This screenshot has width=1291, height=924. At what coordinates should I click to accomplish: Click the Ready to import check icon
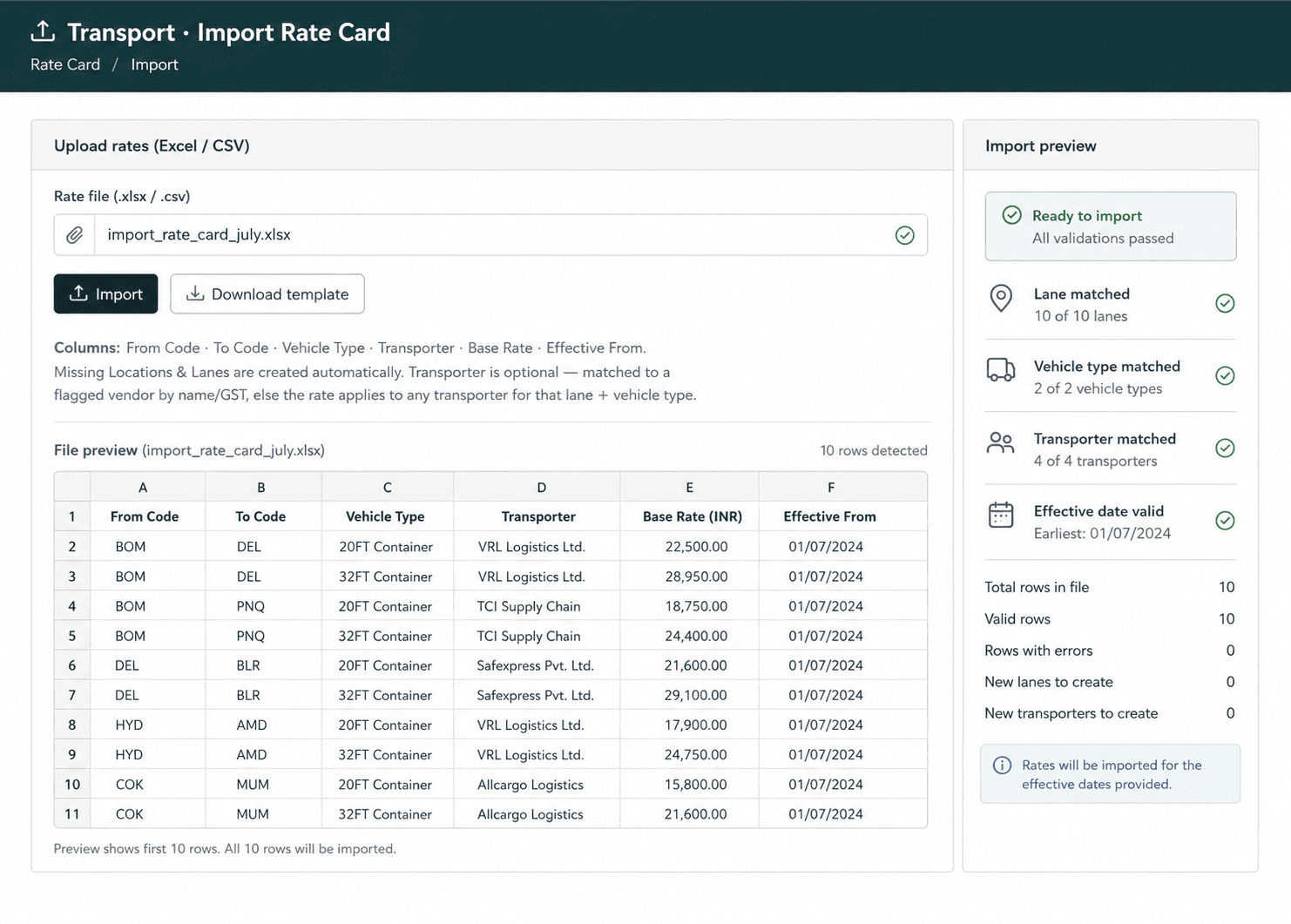tap(1011, 215)
